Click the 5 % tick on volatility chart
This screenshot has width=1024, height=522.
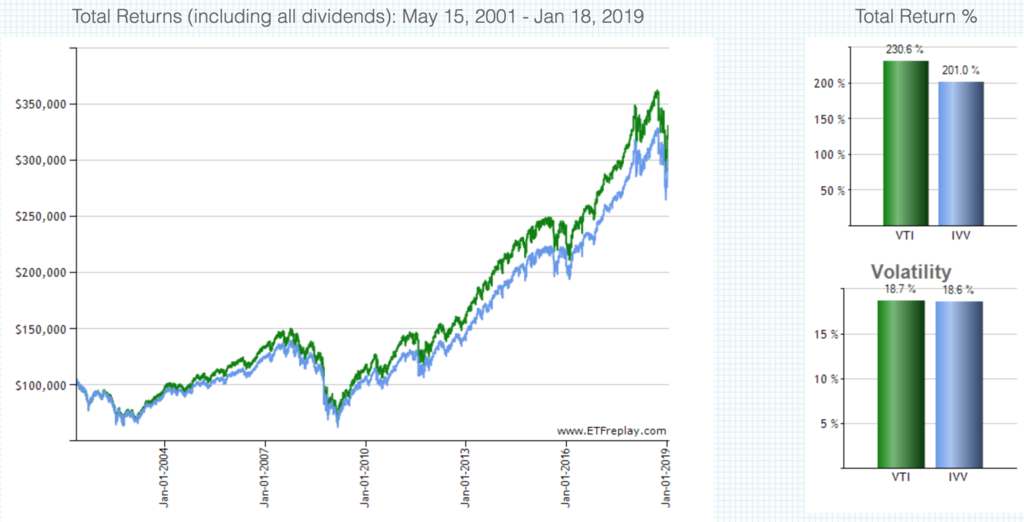point(830,424)
